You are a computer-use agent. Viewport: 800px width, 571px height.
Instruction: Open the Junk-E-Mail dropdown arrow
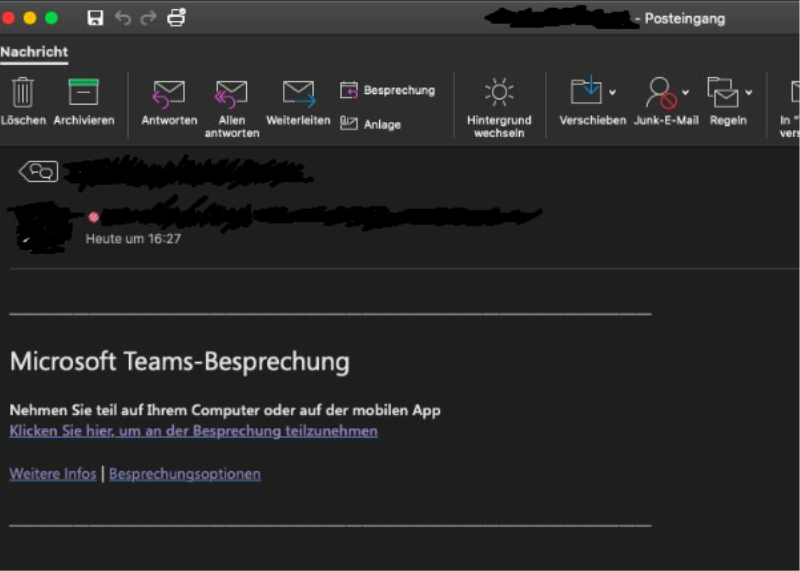(x=686, y=92)
